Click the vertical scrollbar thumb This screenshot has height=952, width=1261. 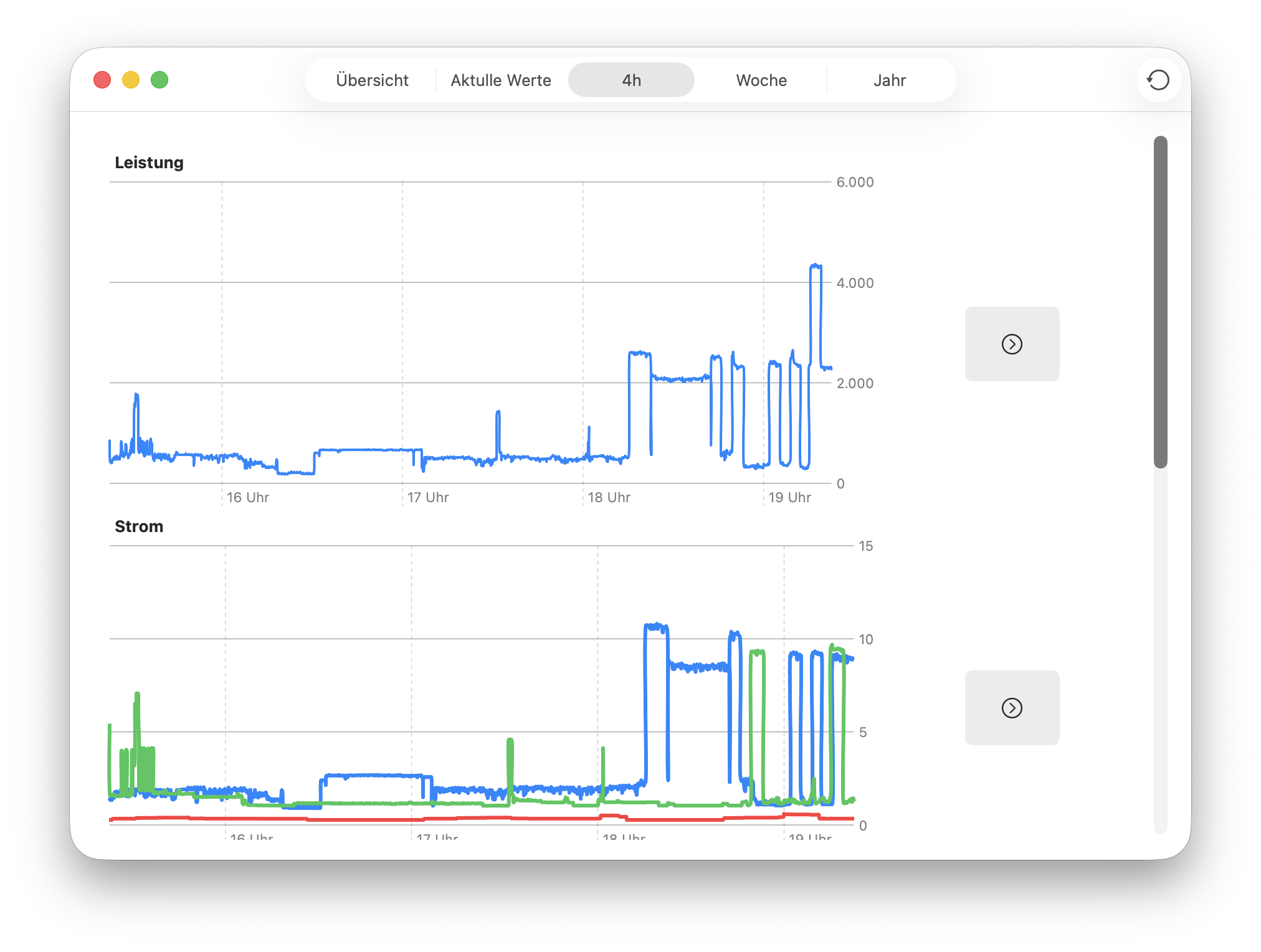pyautogui.click(x=1160, y=302)
